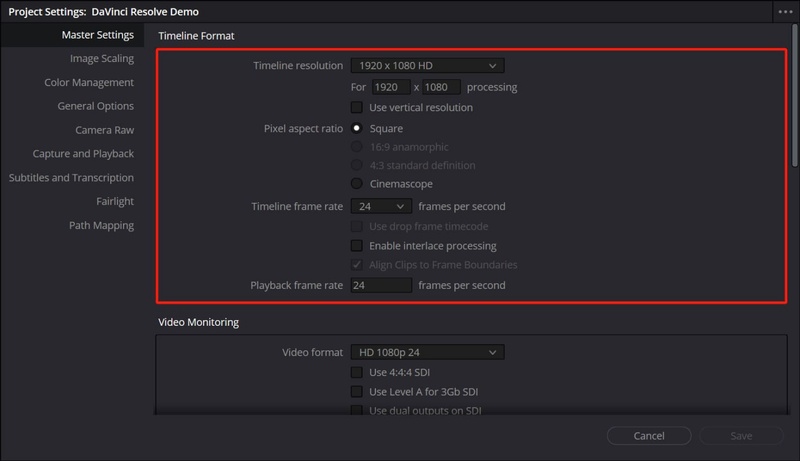This screenshot has height=461, width=800.
Task: Switch to Image Scaling settings
Action: click(102, 59)
